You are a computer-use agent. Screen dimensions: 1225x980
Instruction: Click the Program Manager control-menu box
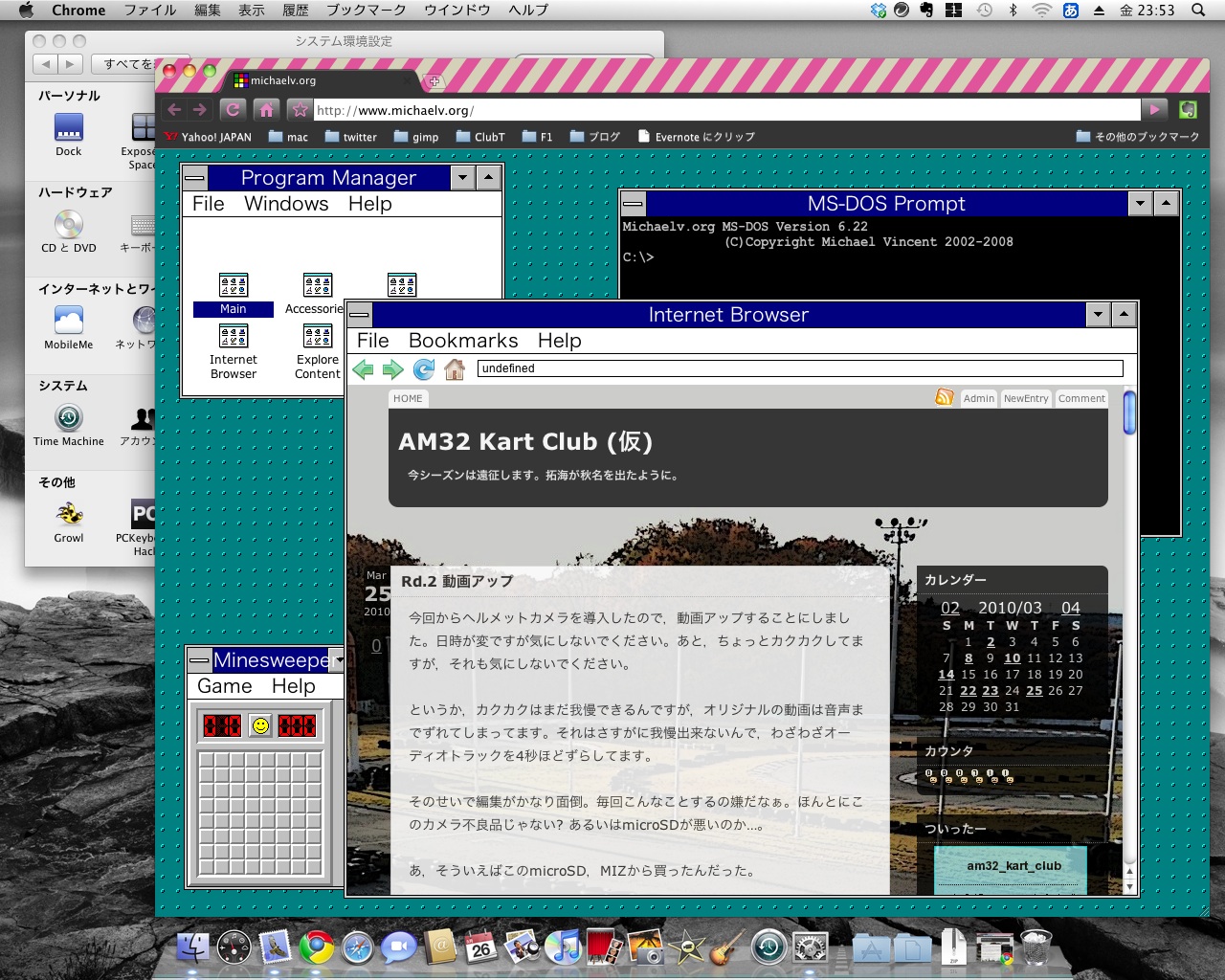coord(195,178)
